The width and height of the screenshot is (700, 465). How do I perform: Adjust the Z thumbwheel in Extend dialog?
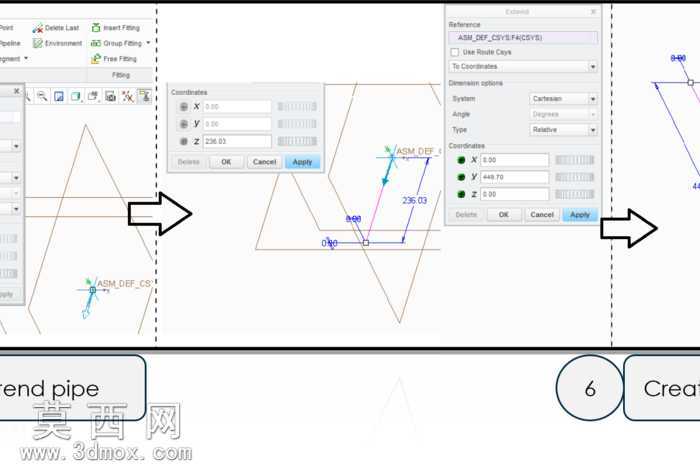pyautogui.click(x=575, y=194)
